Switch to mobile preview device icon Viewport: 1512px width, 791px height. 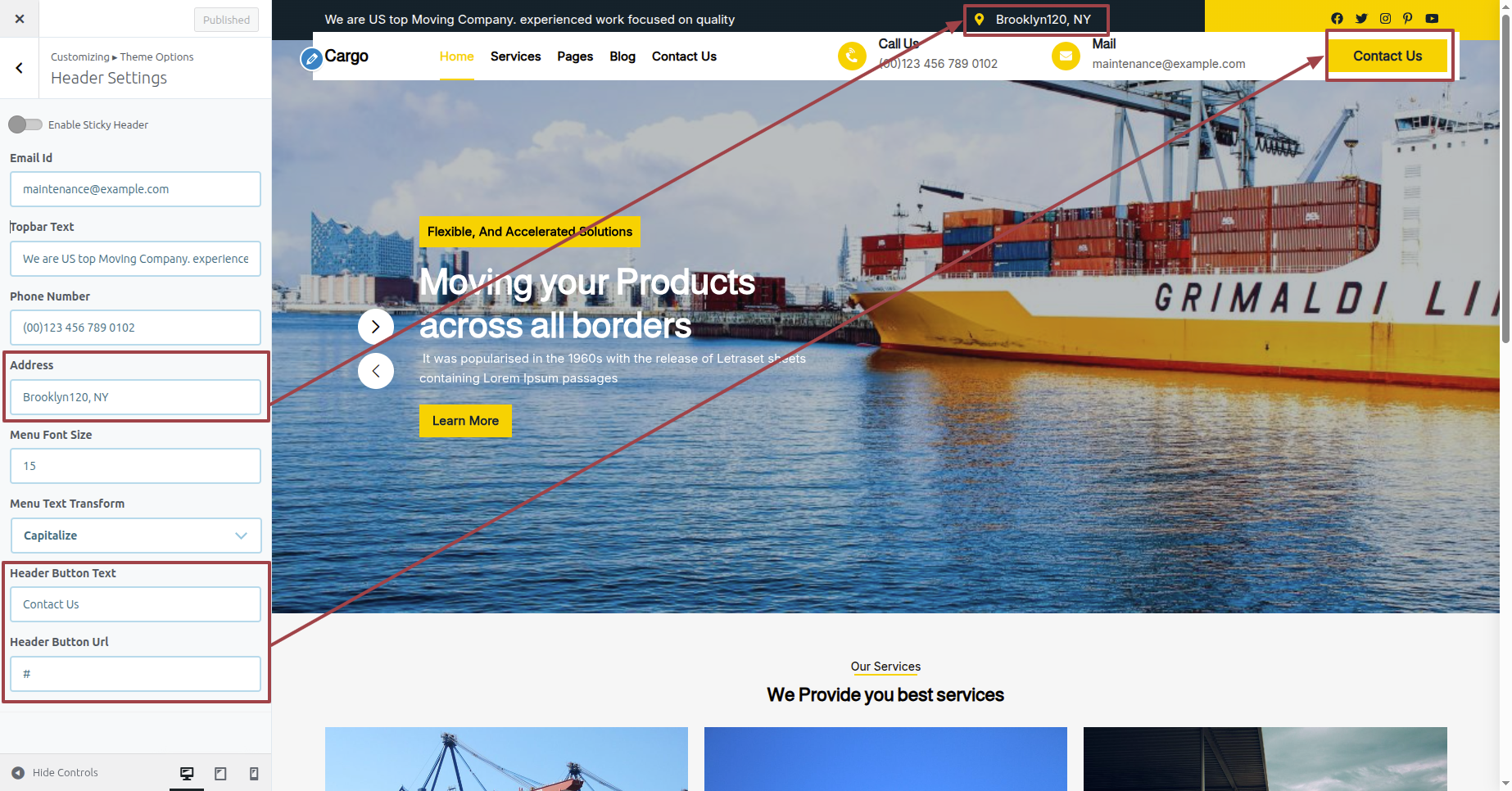coord(254,773)
